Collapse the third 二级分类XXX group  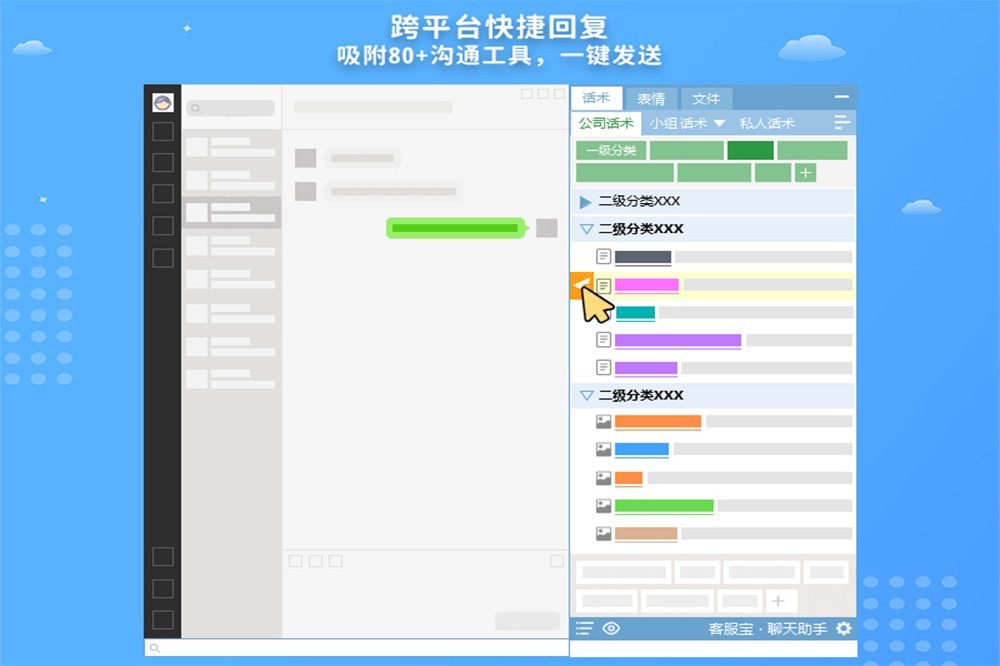pyautogui.click(x=586, y=395)
